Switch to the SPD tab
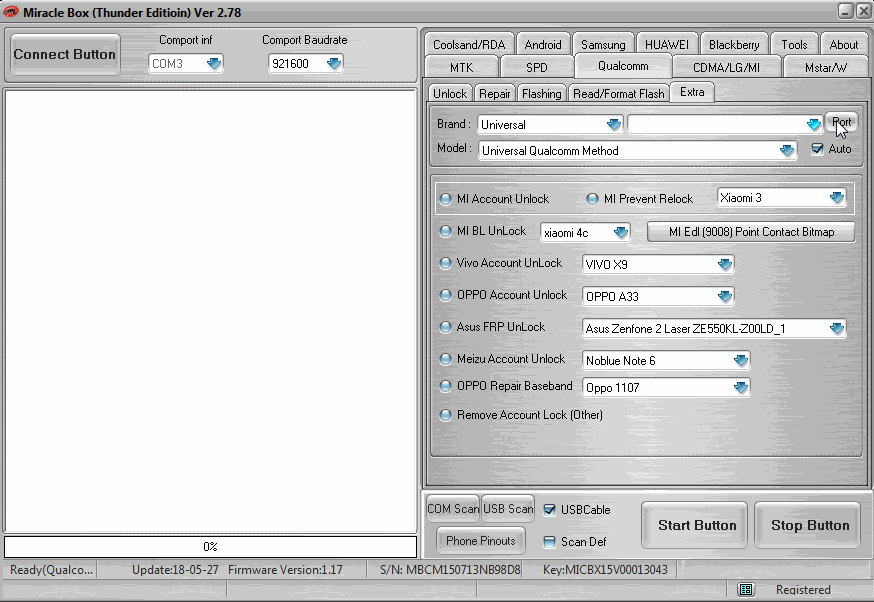Image resolution: width=874 pixels, height=602 pixels. pos(537,67)
